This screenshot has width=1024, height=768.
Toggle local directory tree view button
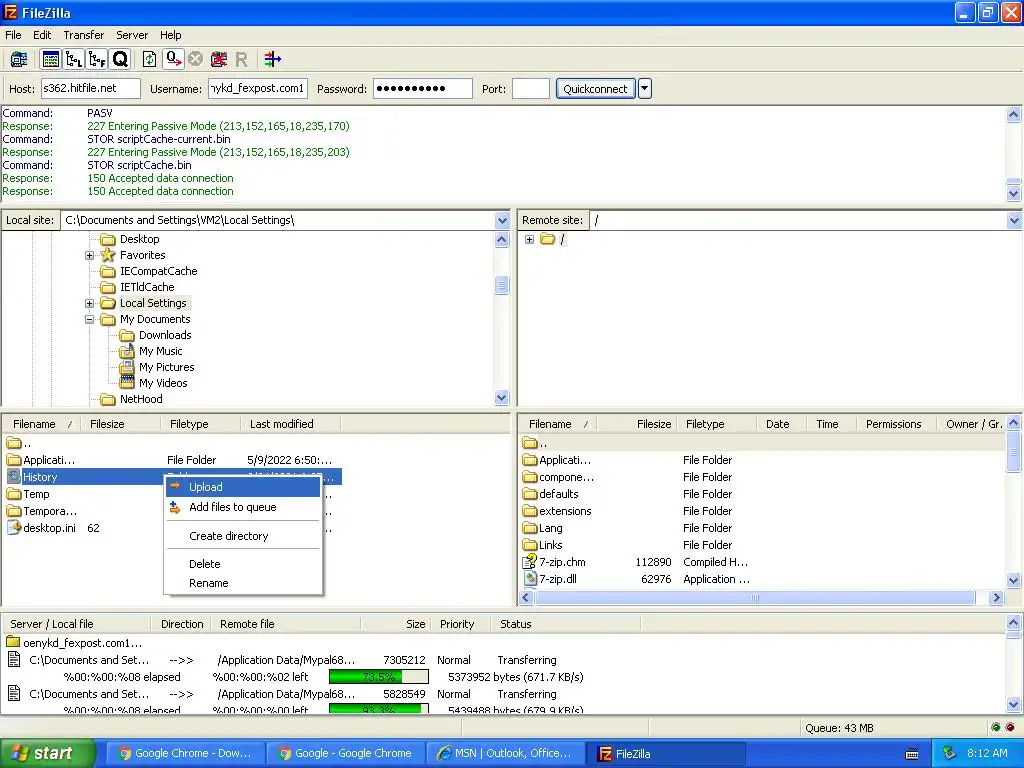74,59
